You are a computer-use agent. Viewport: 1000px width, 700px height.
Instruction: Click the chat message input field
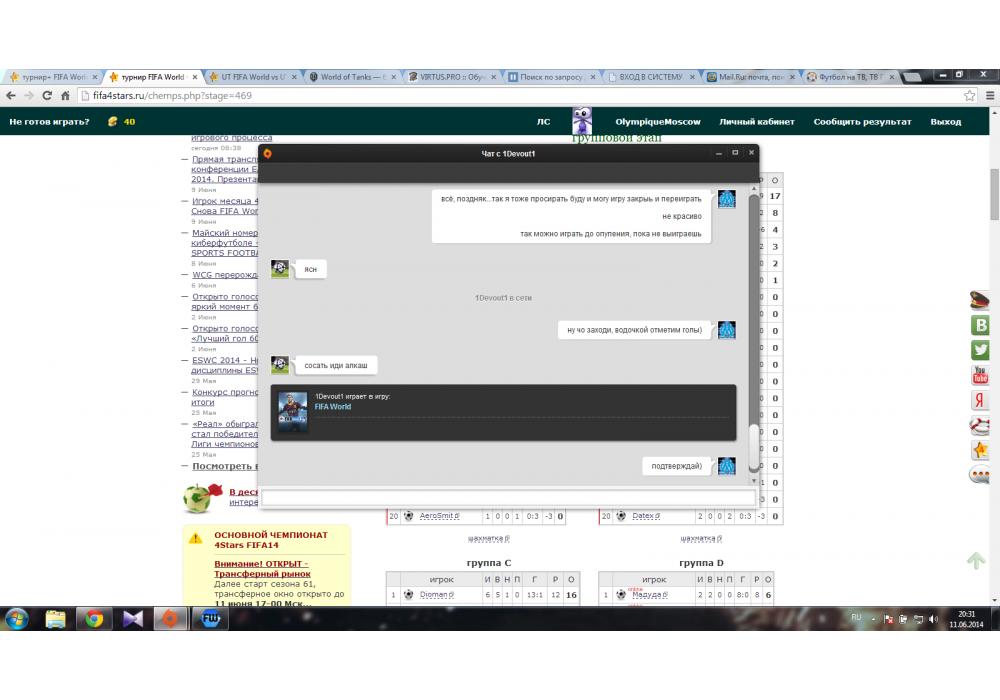(x=508, y=498)
